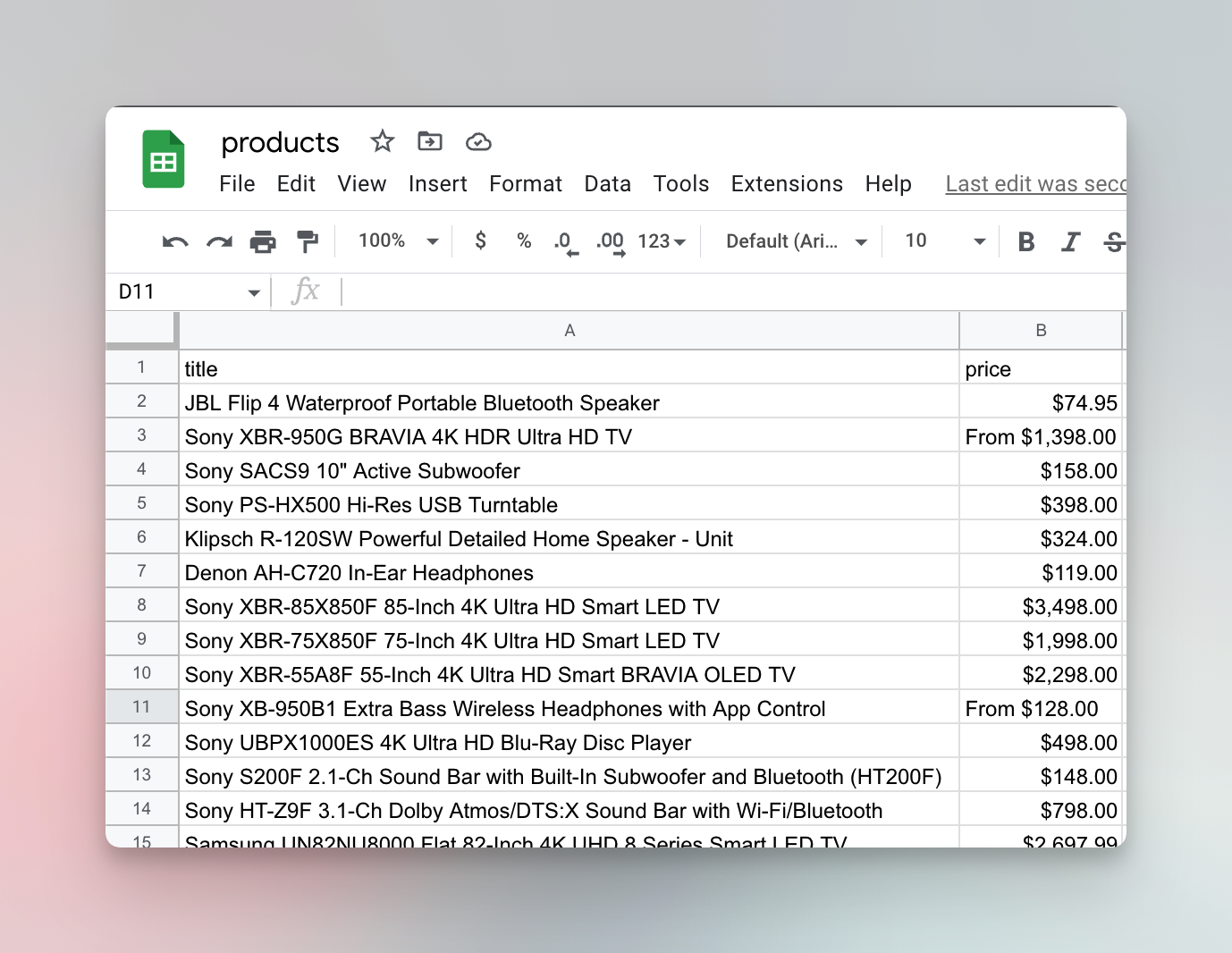Image resolution: width=1232 pixels, height=953 pixels.
Task: Increase decimal places
Action: coord(611,241)
